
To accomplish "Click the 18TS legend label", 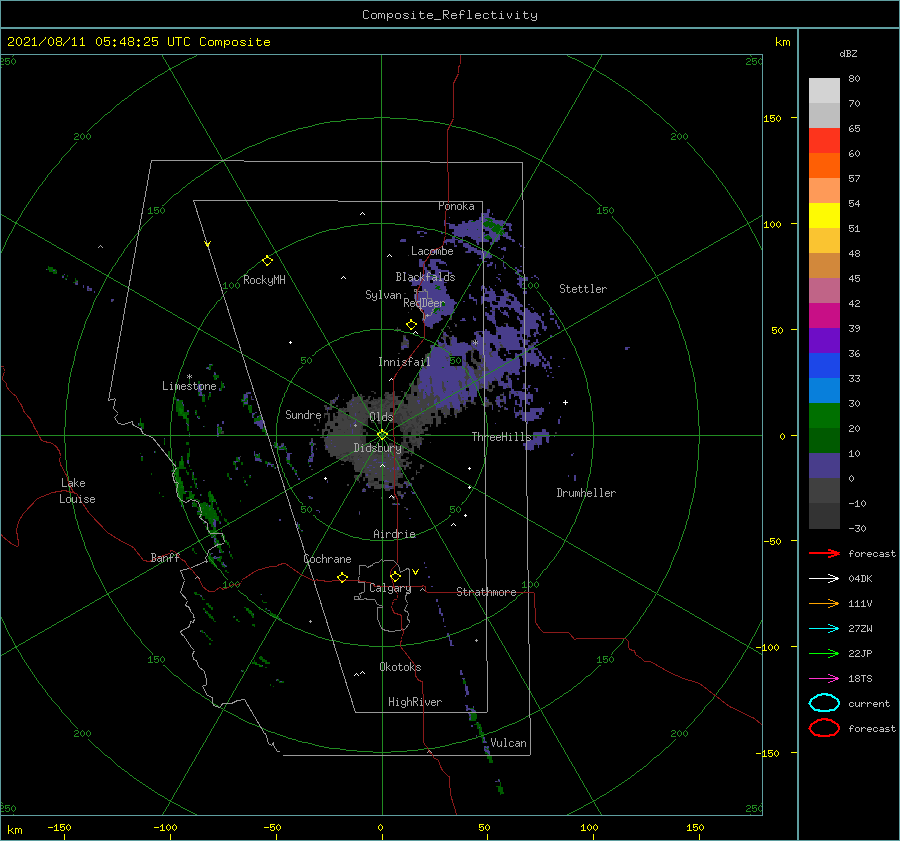I will (x=860, y=679).
